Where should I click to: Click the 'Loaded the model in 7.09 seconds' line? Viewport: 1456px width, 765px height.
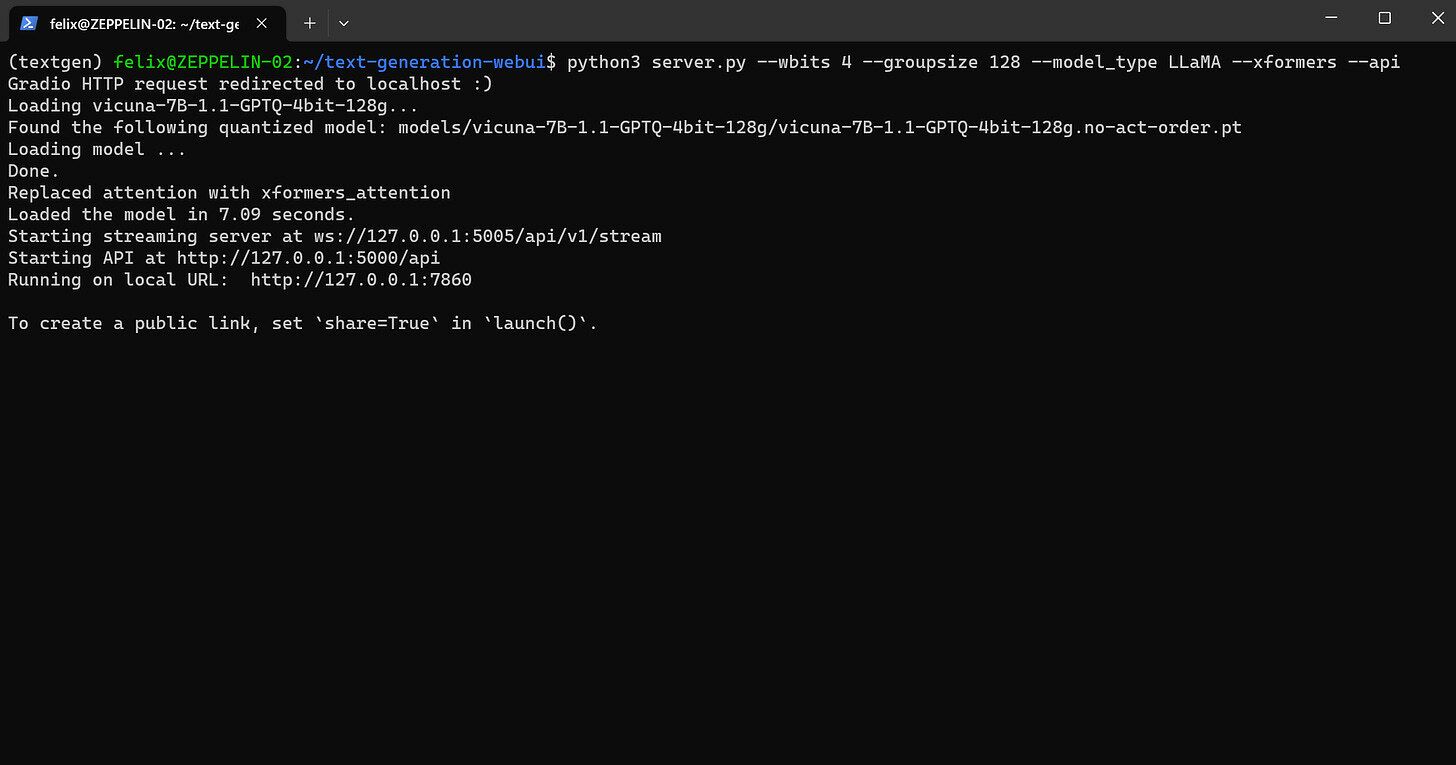181,214
